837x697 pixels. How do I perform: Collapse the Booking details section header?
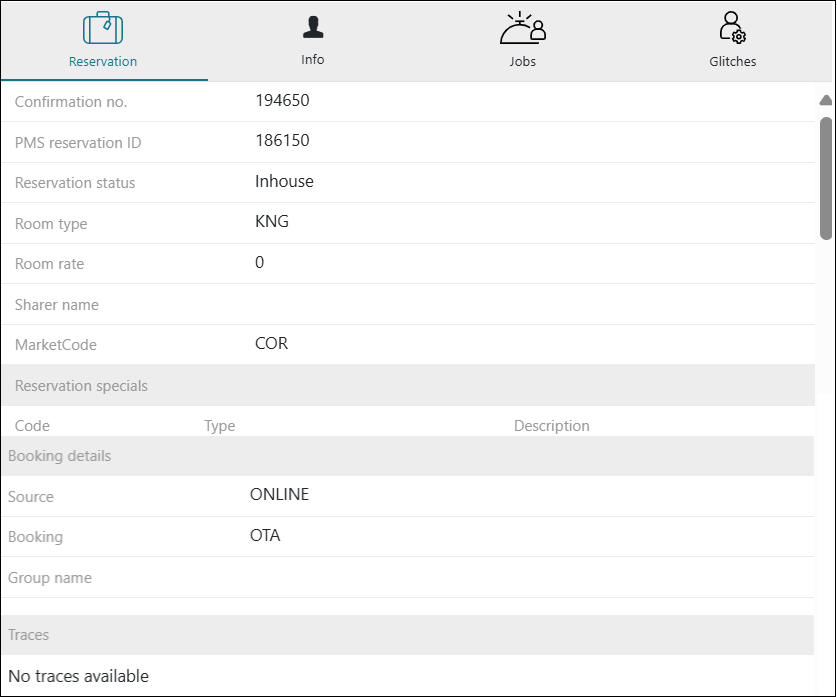[x=60, y=456]
